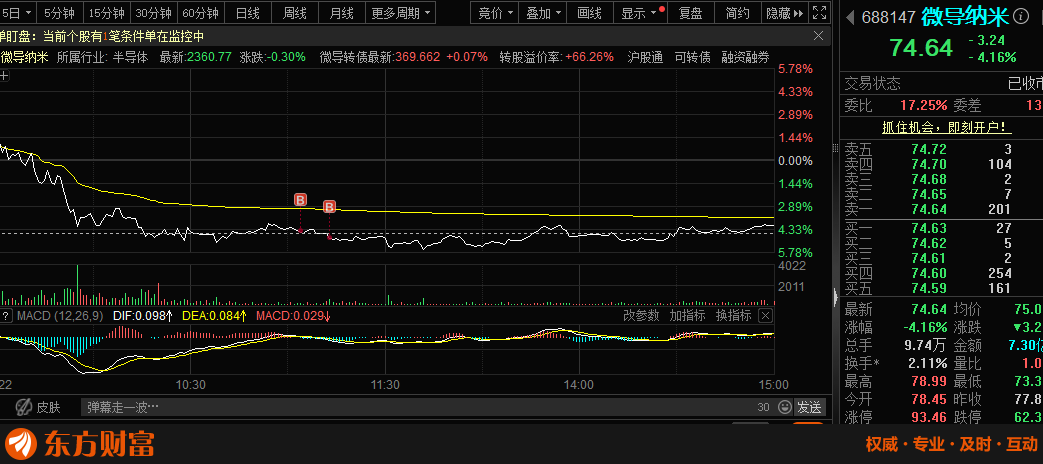Open the 更多周期 period dropdown
The image size is (1043, 464).
coord(402,13)
